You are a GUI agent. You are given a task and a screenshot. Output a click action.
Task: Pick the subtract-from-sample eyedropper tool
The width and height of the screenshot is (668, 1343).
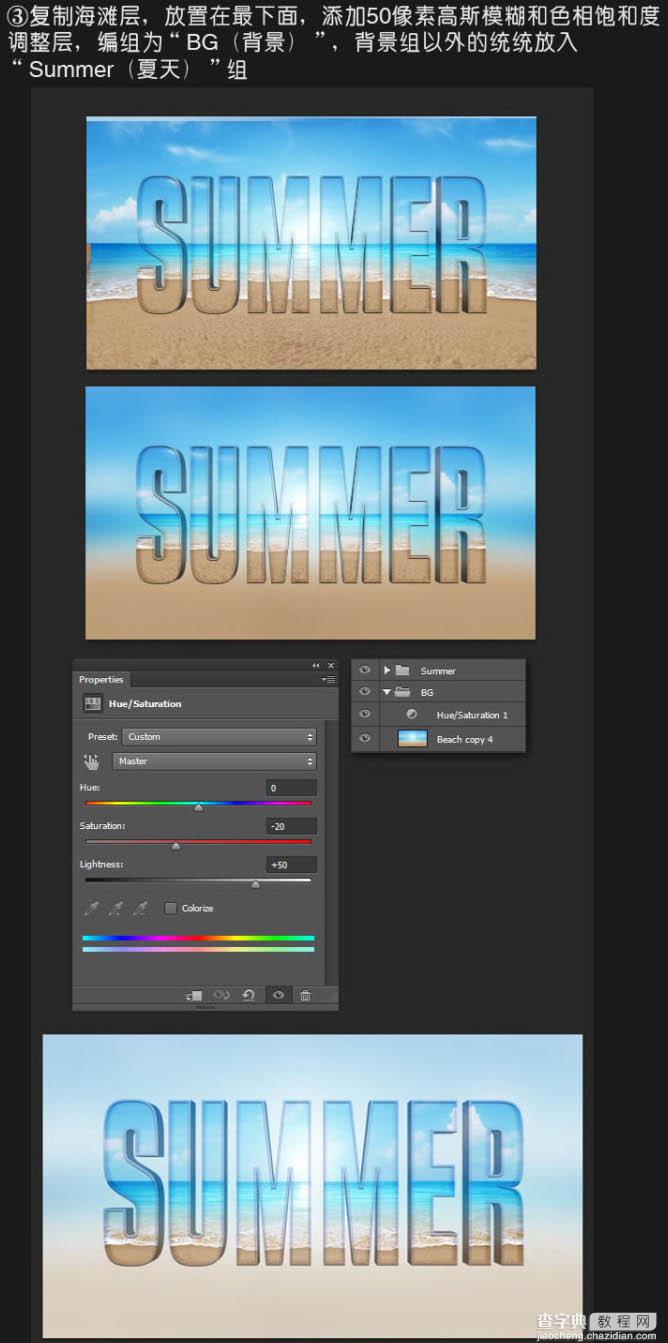[141, 908]
